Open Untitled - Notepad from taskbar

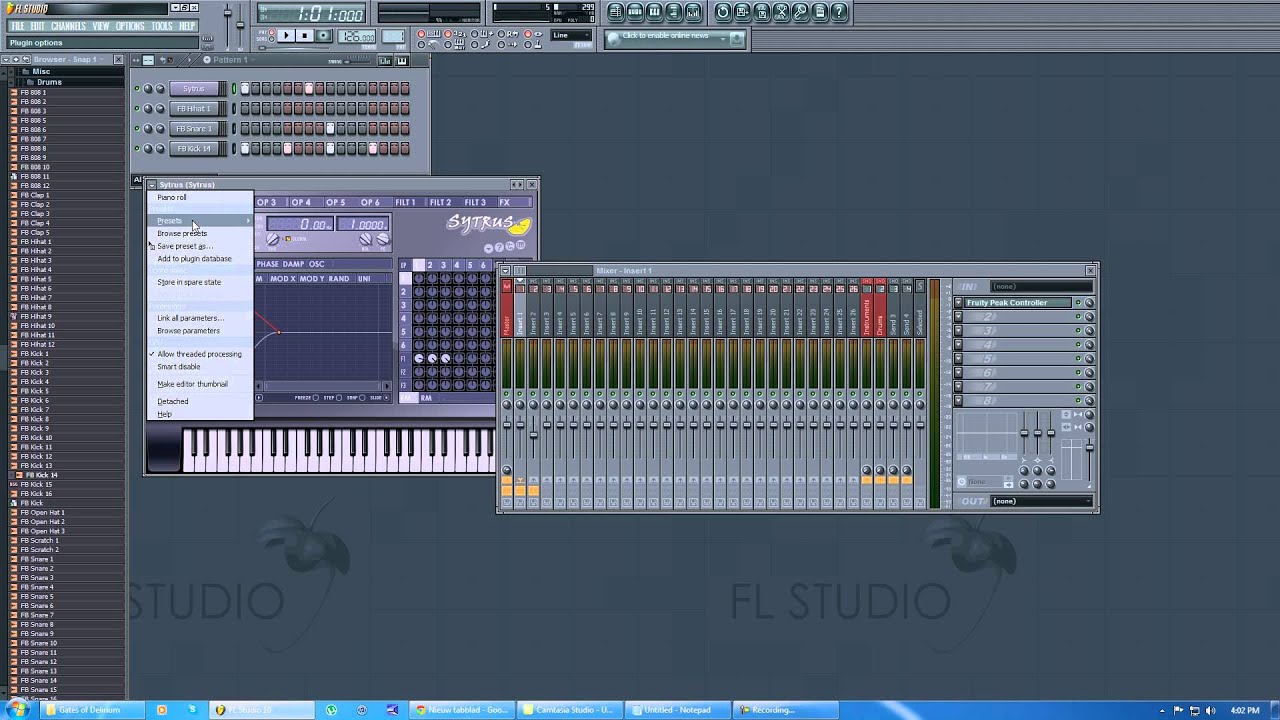pos(677,710)
